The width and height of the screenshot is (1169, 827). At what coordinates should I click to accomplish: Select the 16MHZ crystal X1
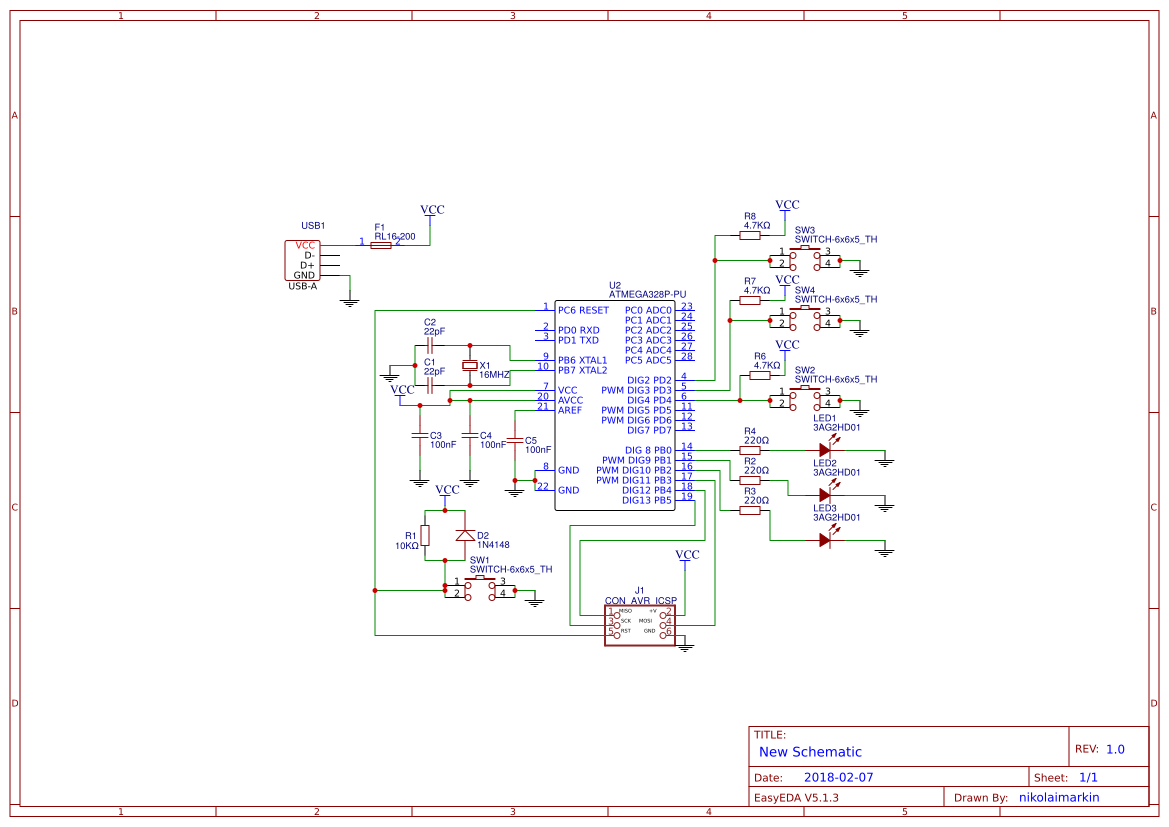(x=470, y=367)
